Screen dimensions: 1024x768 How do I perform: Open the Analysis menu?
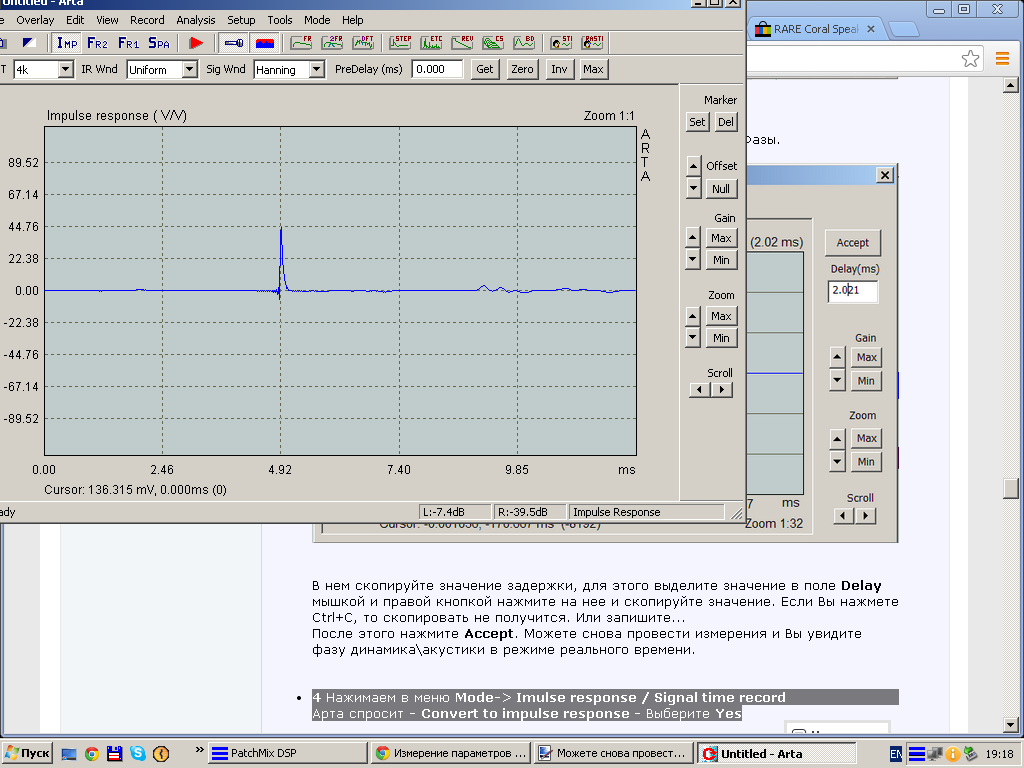tap(195, 20)
